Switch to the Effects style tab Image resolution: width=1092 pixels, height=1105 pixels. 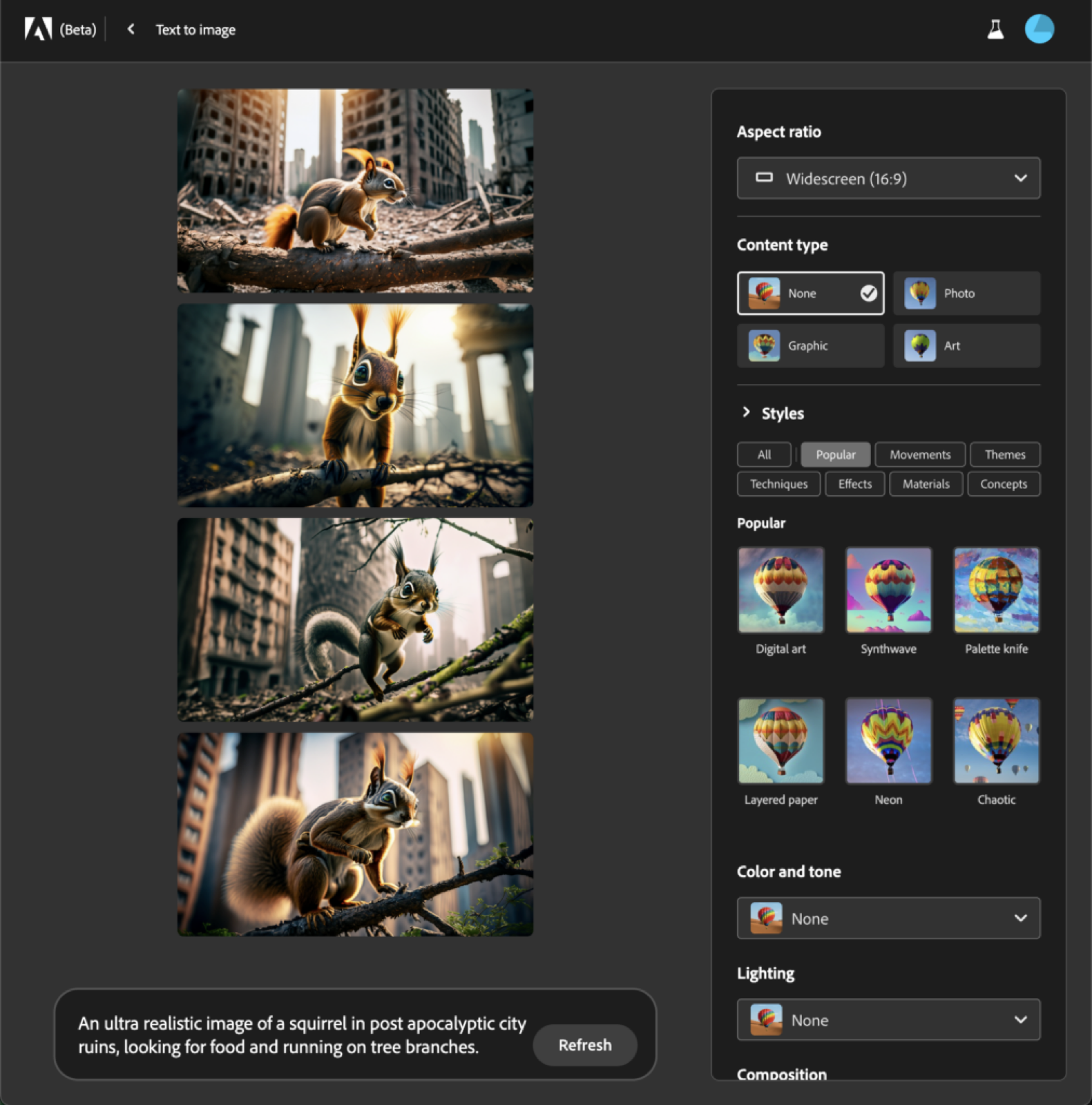pos(854,484)
